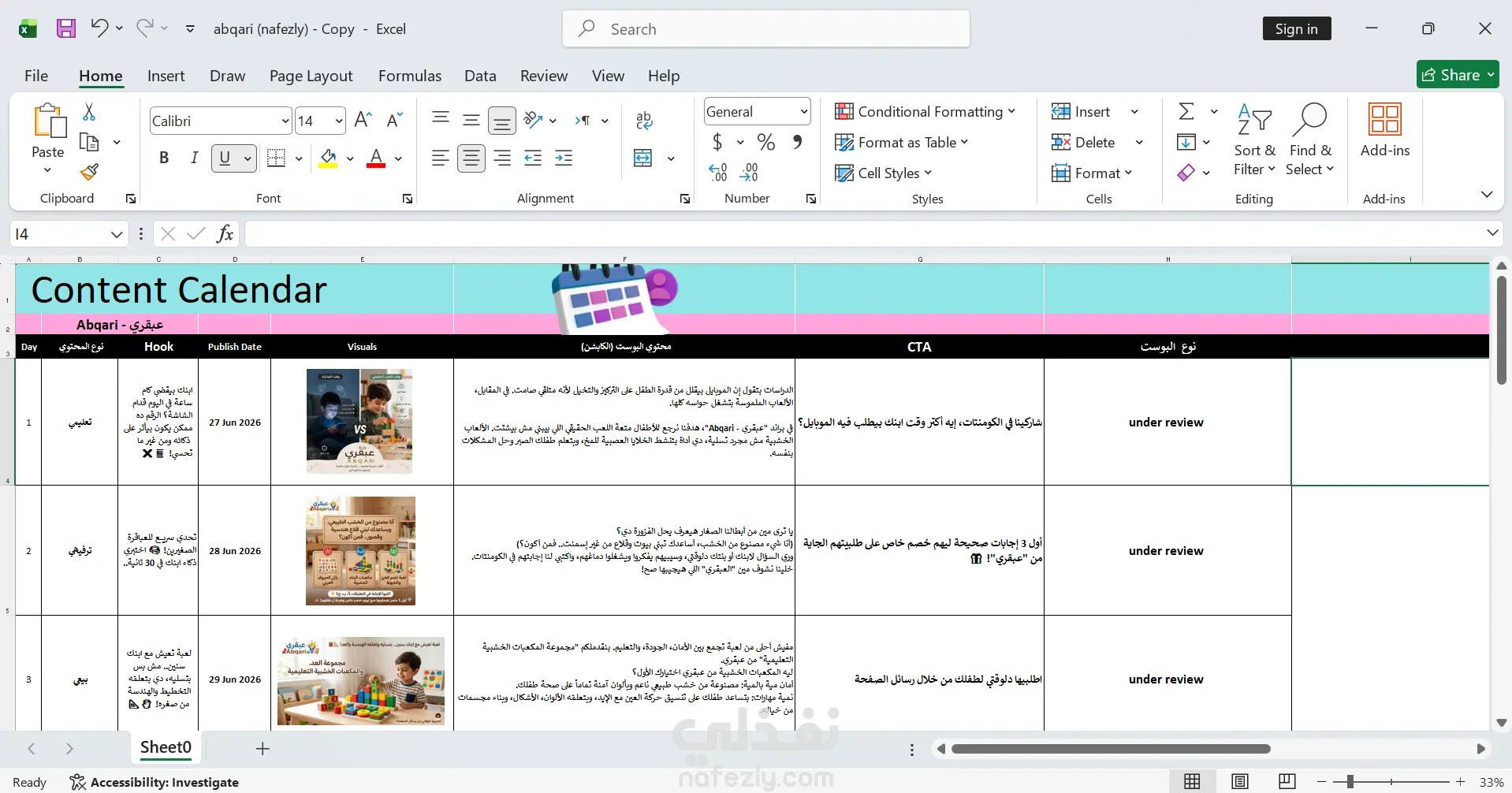Align text to the right
The image size is (1512, 793).
click(502, 158)
